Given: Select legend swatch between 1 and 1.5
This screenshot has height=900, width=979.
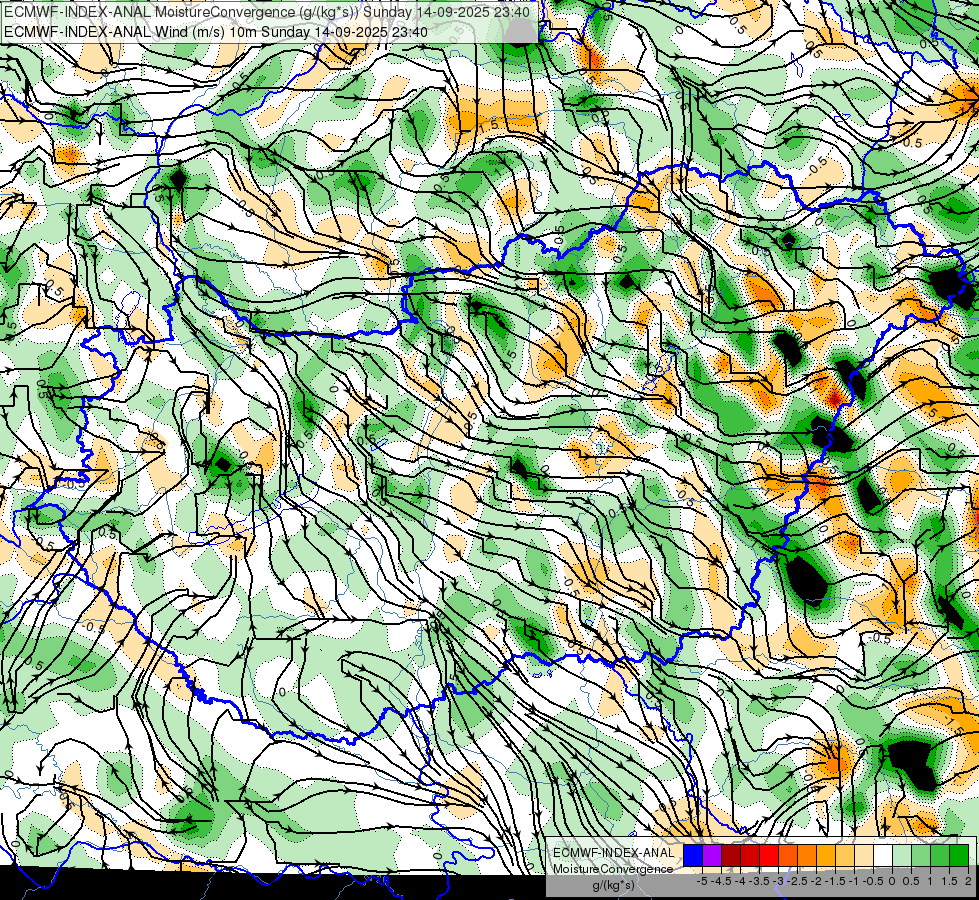Looking at the screenshot, I should [x=940, y=855].
